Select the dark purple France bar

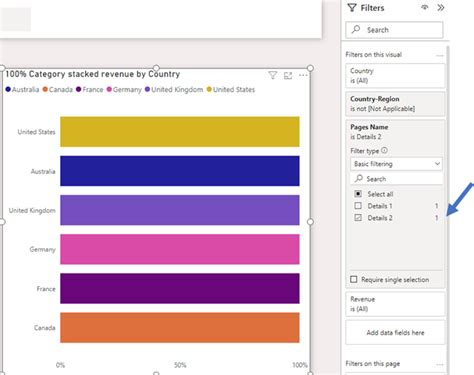pyautogui.click(x=180, y=288)
